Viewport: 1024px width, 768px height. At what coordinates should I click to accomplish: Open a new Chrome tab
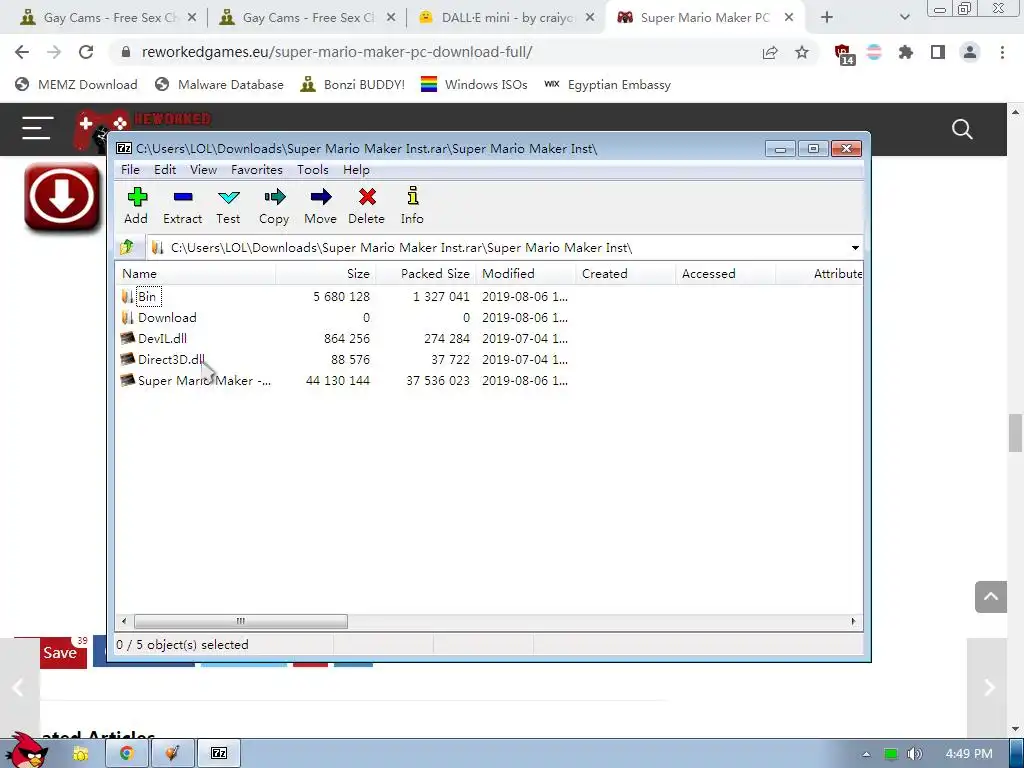coord(827,18)
